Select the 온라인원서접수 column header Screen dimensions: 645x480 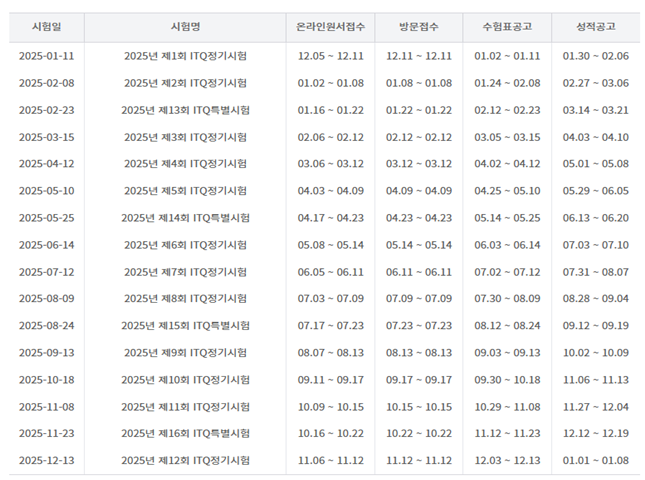(330, 27)
